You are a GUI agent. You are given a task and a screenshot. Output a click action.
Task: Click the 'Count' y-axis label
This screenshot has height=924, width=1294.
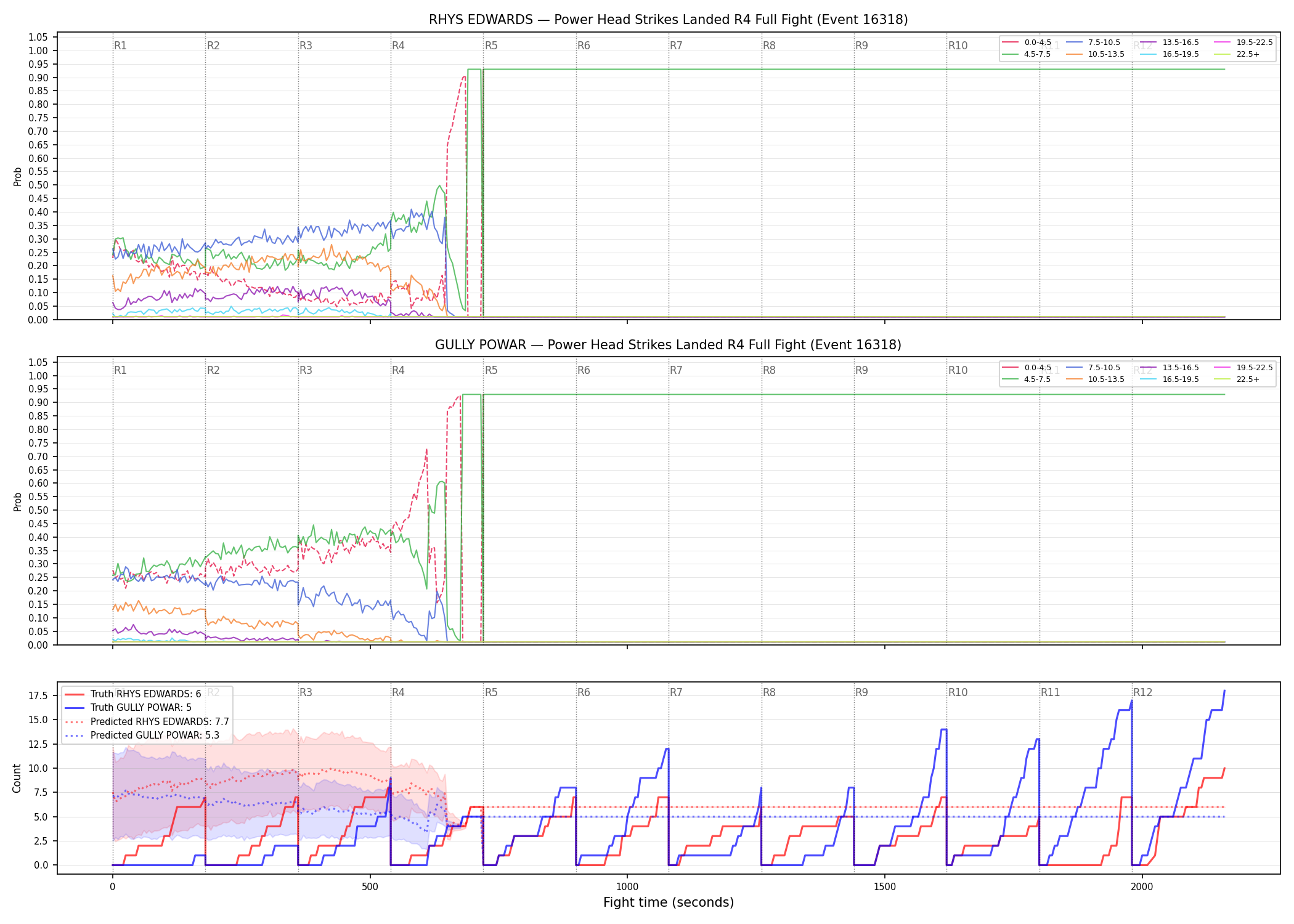coord(17,778)
